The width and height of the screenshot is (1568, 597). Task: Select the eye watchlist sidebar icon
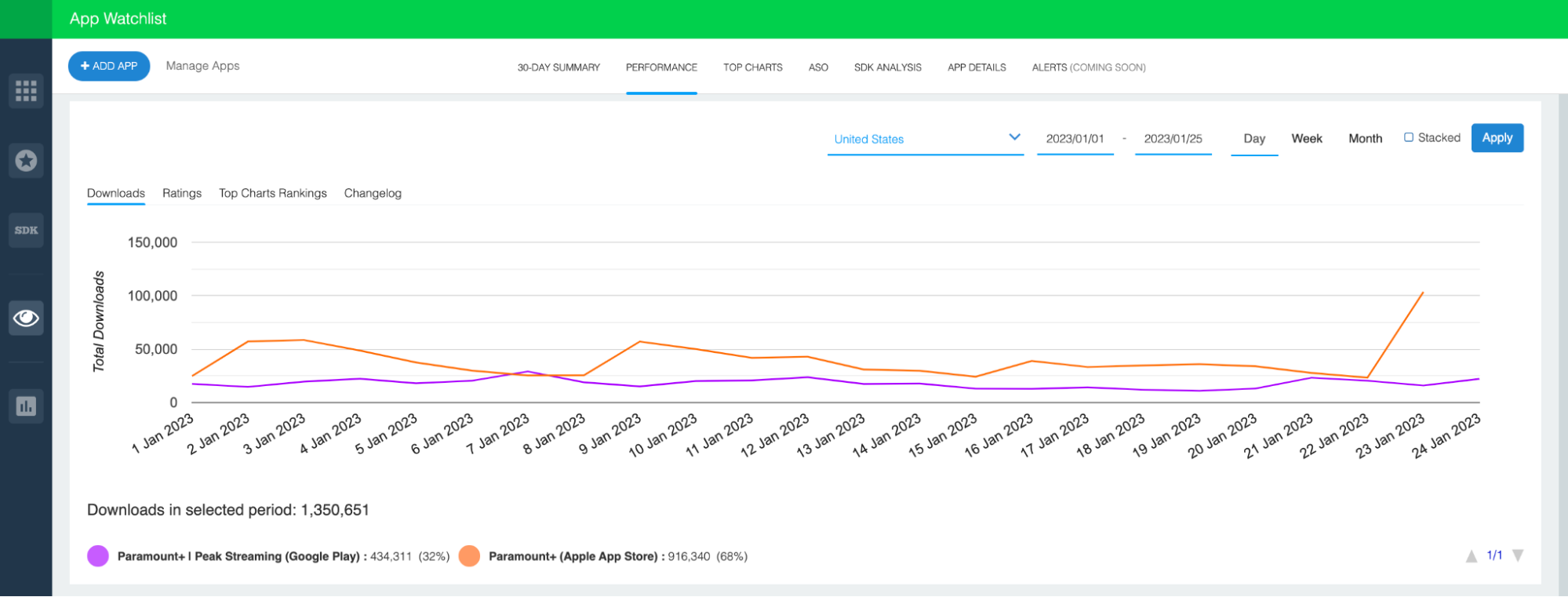pos(26,318)
